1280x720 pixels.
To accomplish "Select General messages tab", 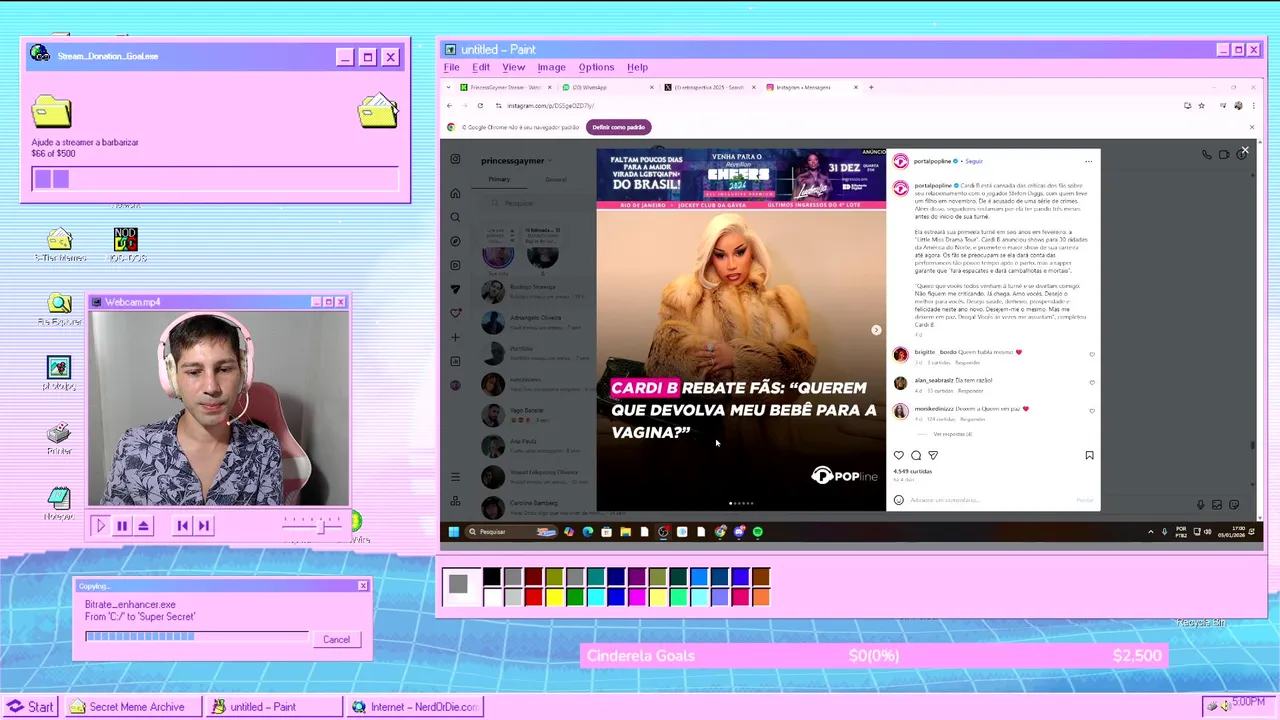I will tap(556, 179).
